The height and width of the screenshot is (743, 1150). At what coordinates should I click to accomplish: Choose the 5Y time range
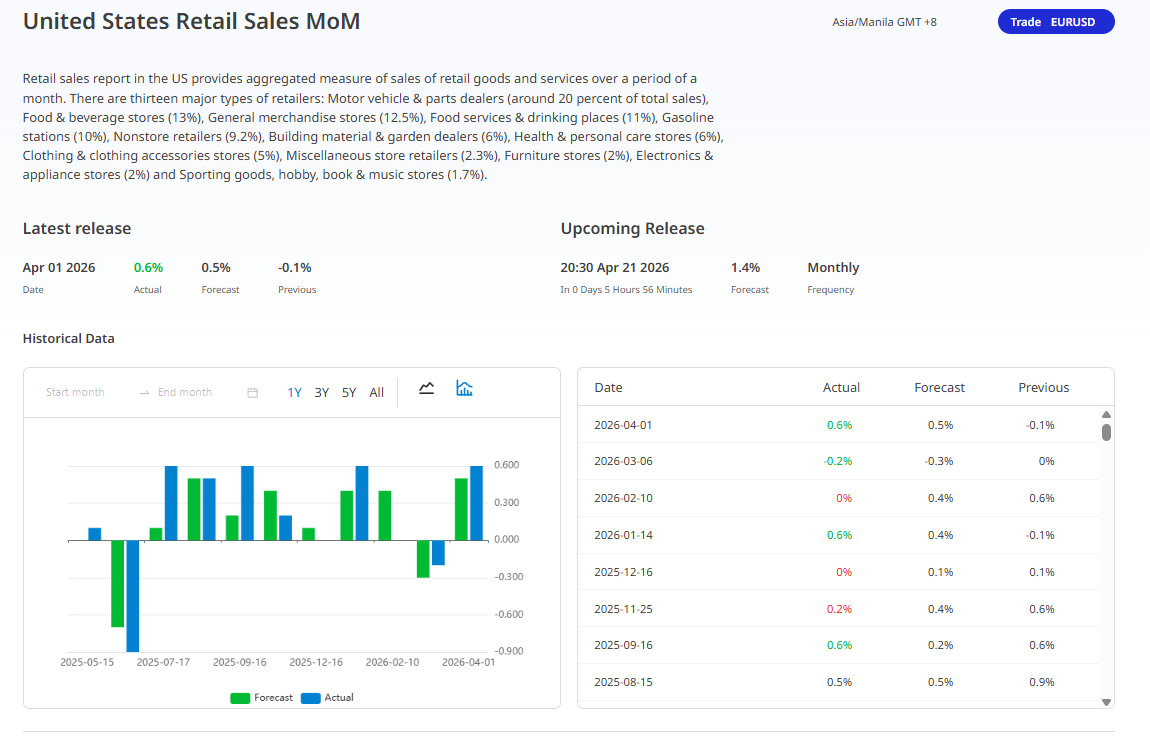(349, 393)
